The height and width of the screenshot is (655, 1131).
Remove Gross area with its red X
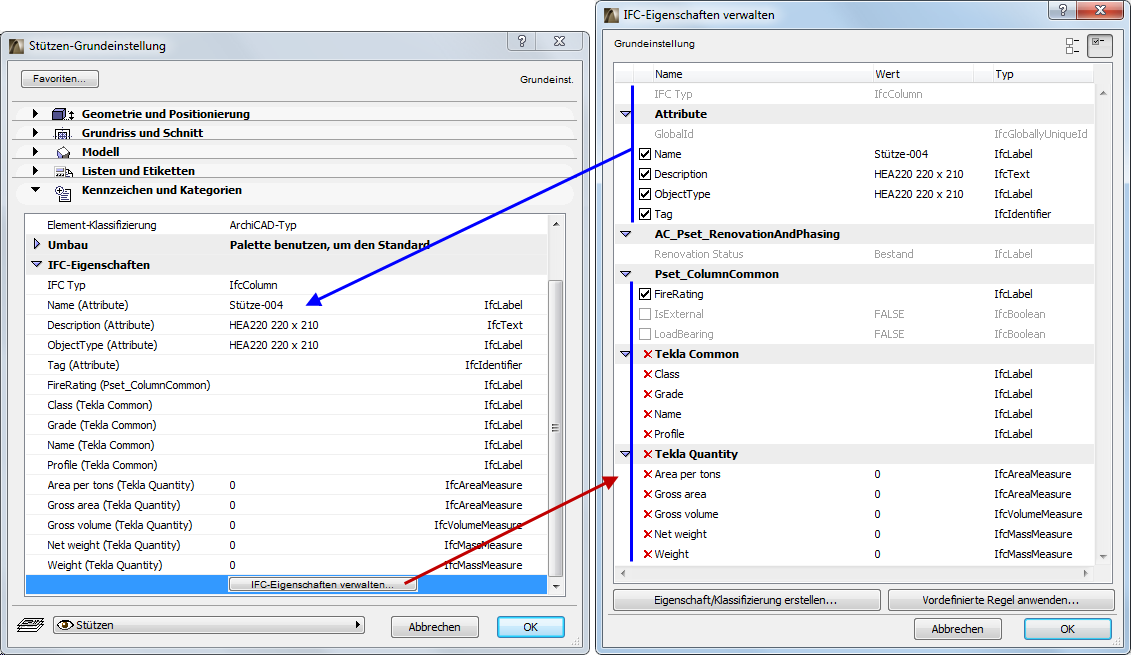tap(648, 494)
